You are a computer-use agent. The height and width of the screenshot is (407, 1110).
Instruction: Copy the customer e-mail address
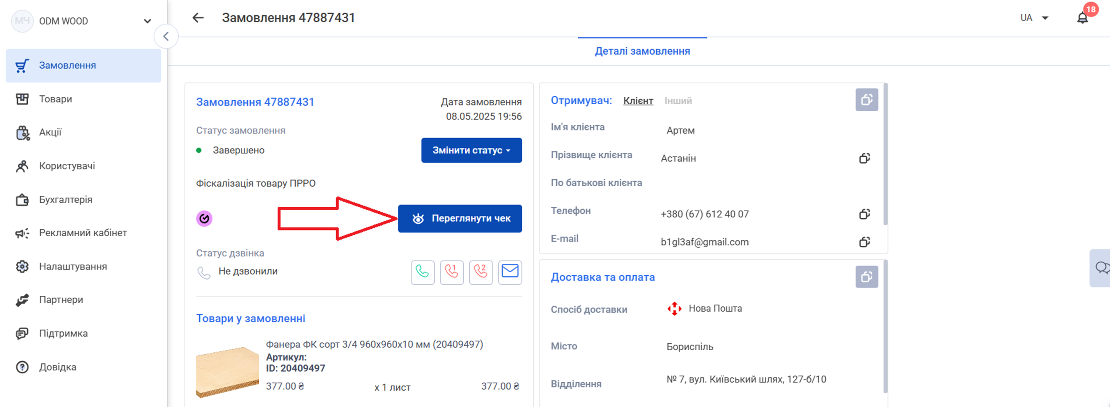[x=864, y=242]
